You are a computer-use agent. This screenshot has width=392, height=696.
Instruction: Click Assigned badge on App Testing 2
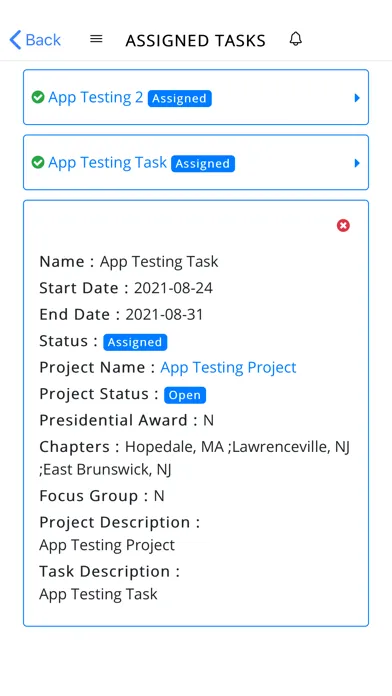[x=179, y=99]
